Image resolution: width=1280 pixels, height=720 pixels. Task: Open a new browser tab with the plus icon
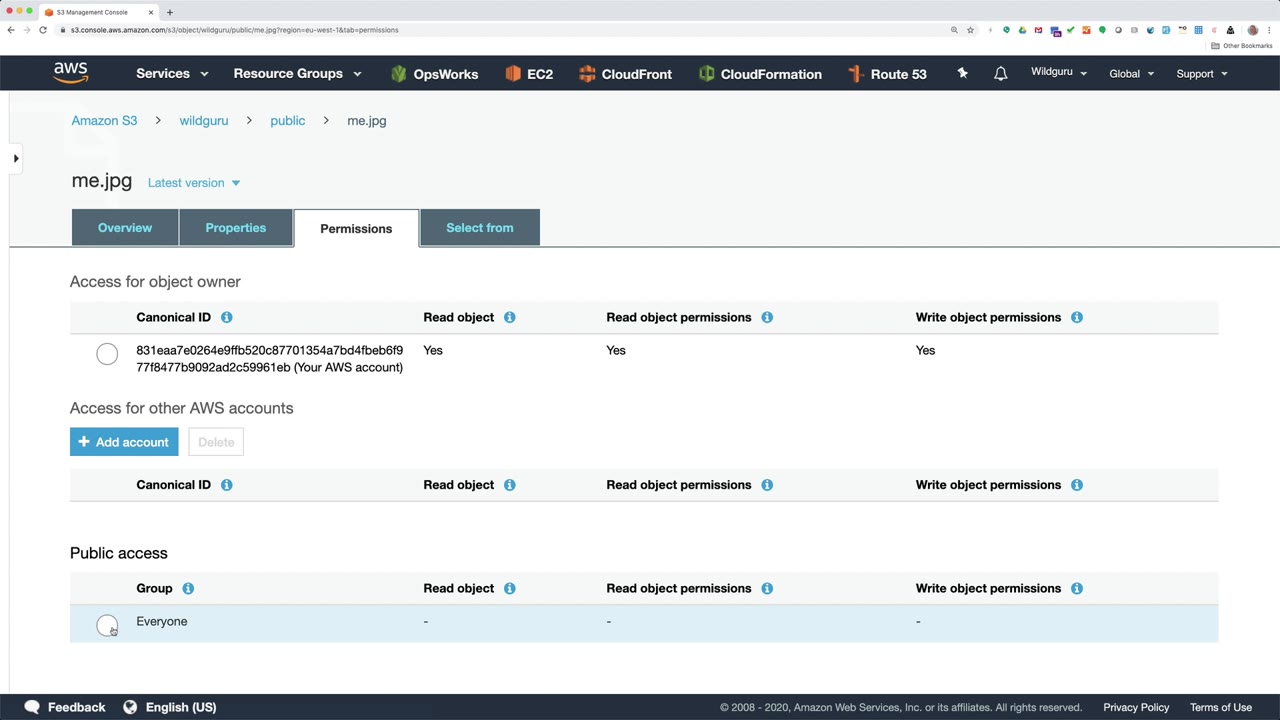pyautogui.click(x=169, y=12)
